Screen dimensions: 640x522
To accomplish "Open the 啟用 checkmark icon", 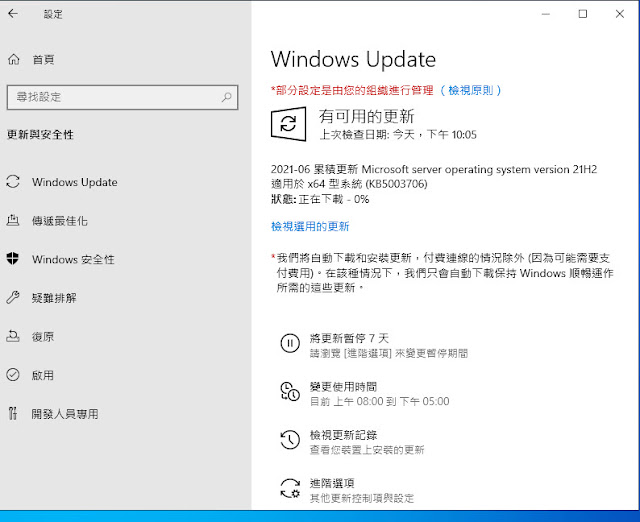I will coord(13,375).
